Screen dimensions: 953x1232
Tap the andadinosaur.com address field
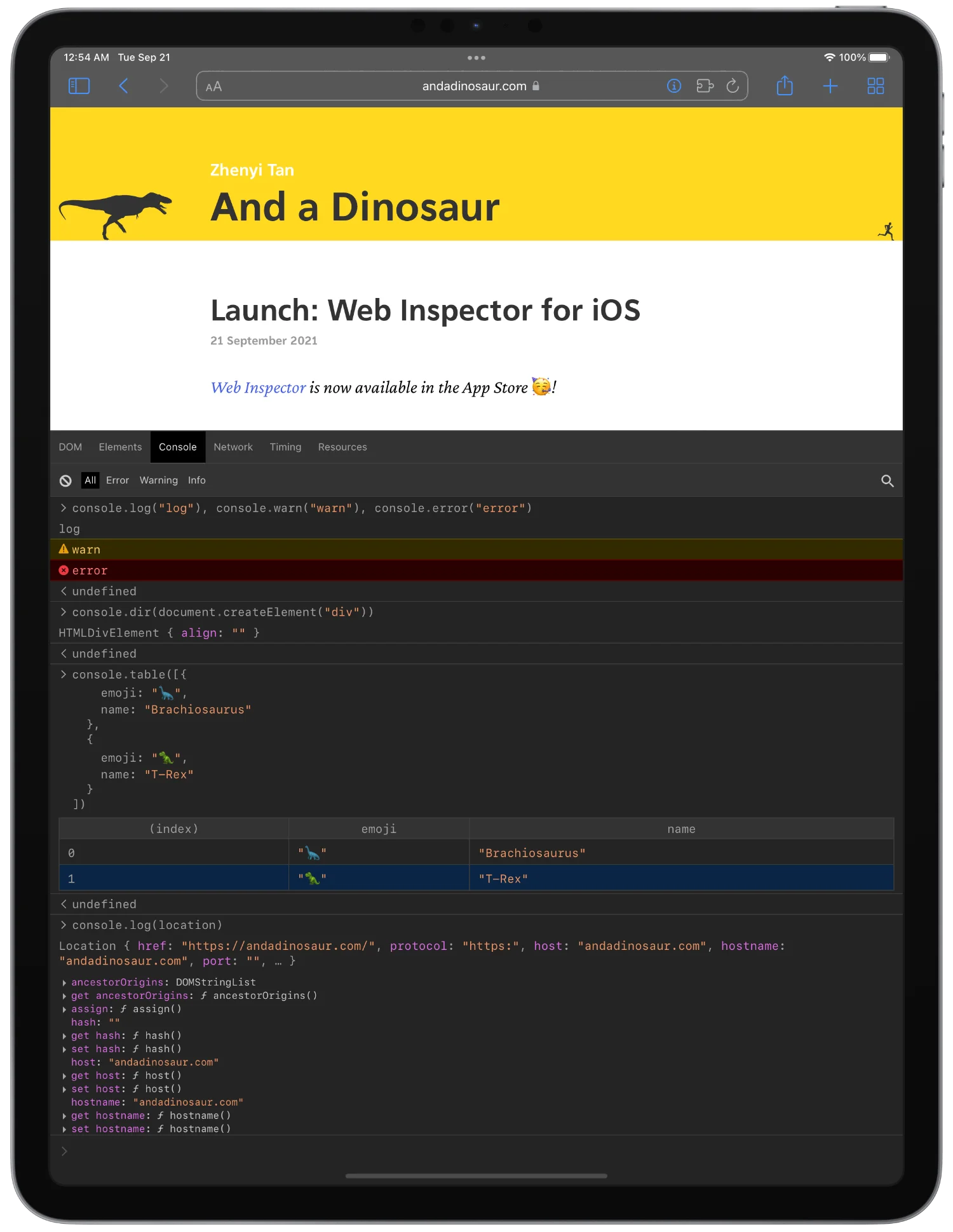[x=472, y=86]
